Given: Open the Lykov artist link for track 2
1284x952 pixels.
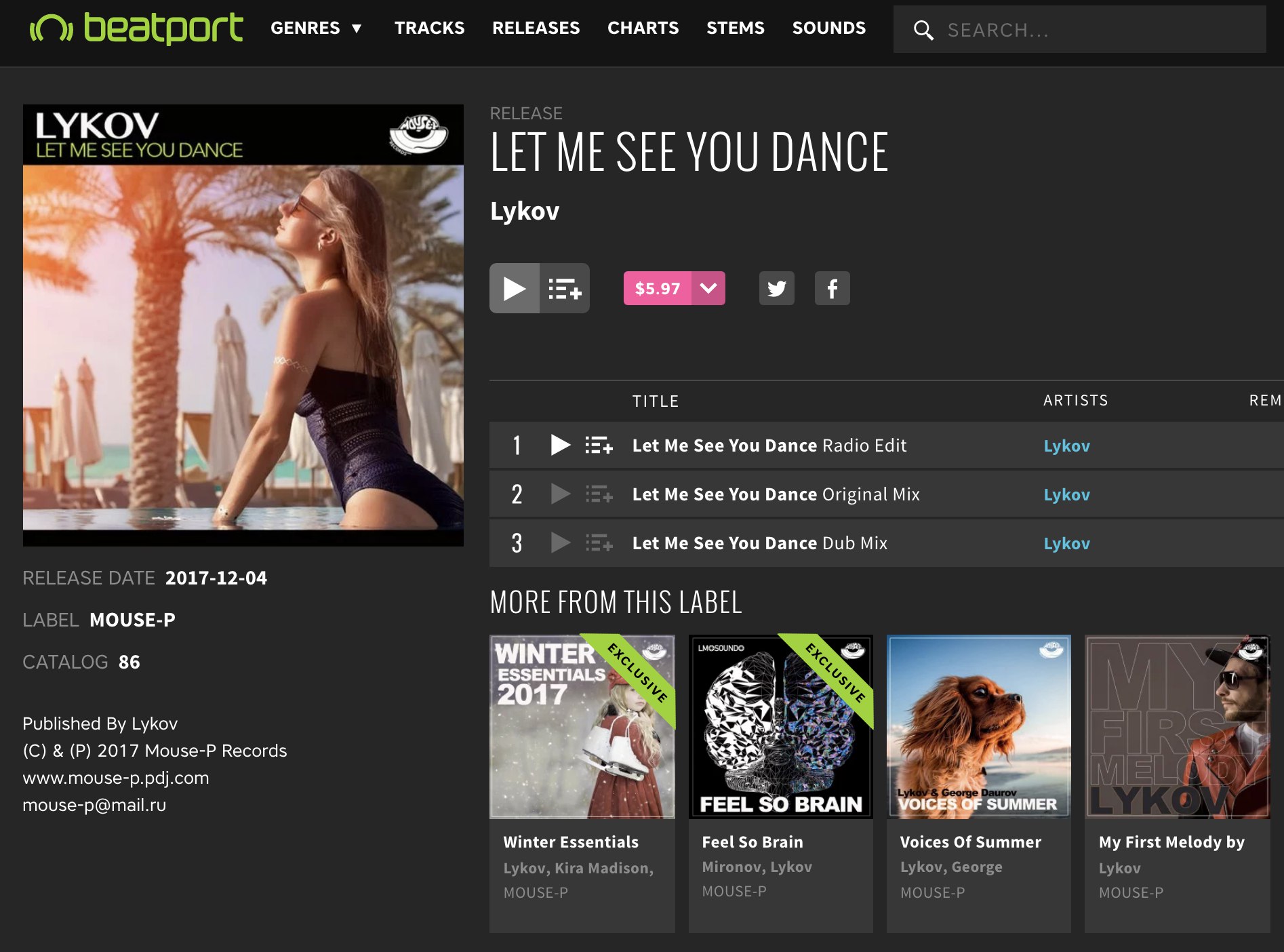Looking at the screenshot, I should coord(1066,494).
